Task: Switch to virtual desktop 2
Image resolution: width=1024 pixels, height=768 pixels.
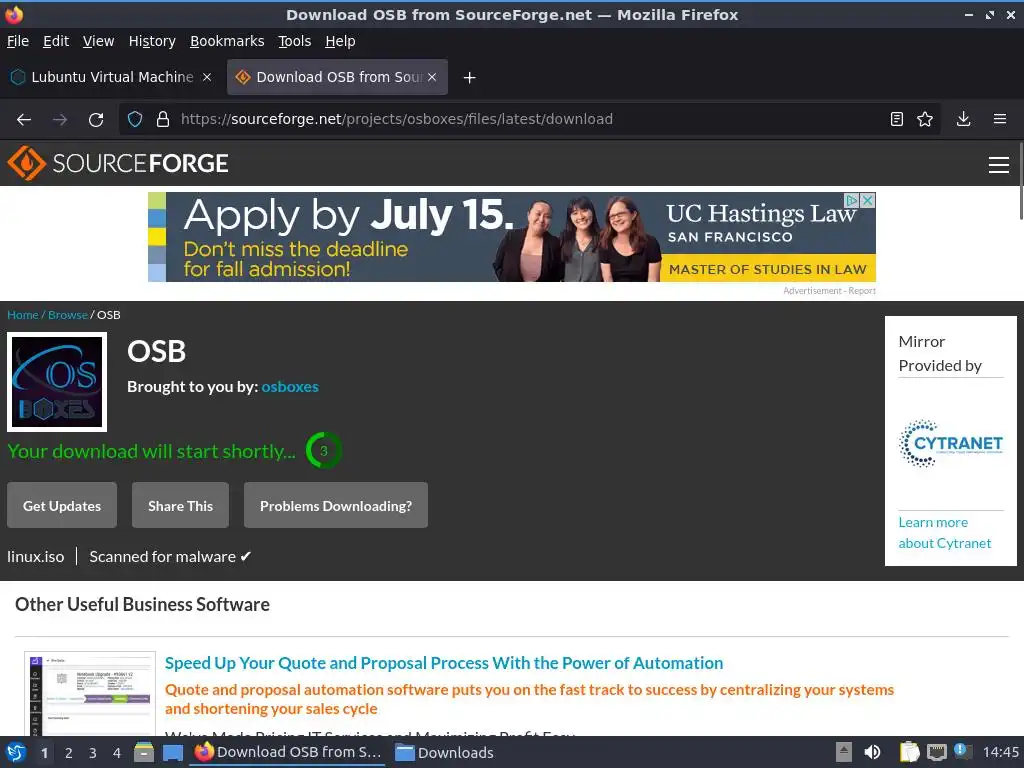Action: [x=69, y=753]
